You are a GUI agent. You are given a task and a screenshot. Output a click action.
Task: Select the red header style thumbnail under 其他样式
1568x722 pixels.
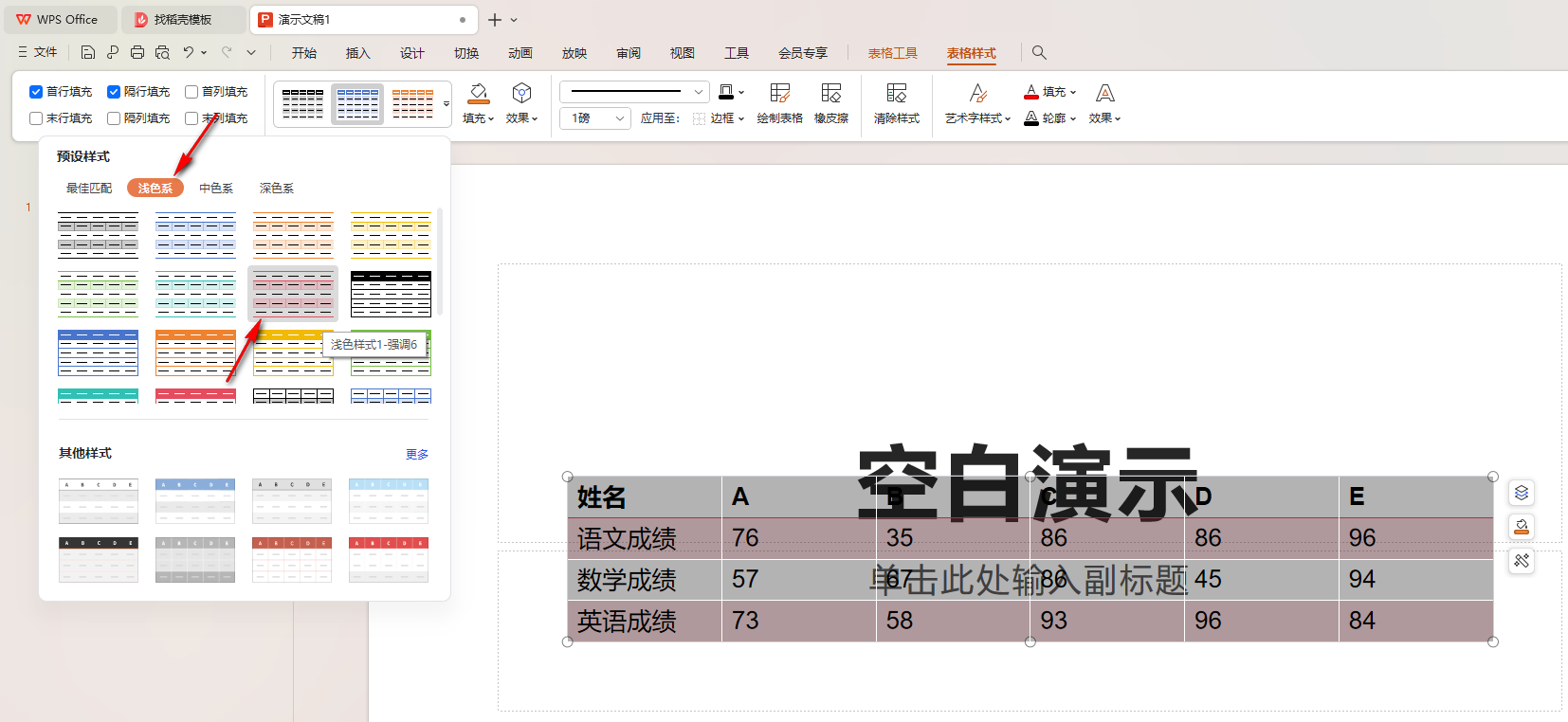[x=389, y=559]
